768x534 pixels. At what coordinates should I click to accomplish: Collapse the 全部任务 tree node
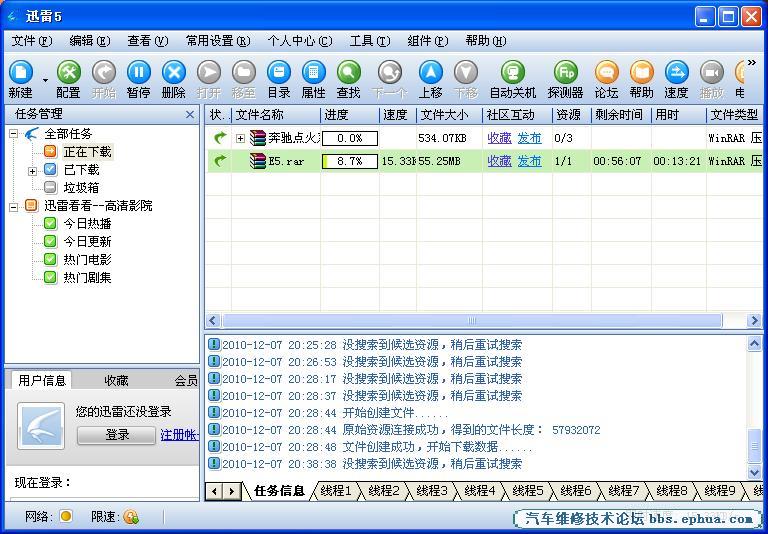[14, 134]
